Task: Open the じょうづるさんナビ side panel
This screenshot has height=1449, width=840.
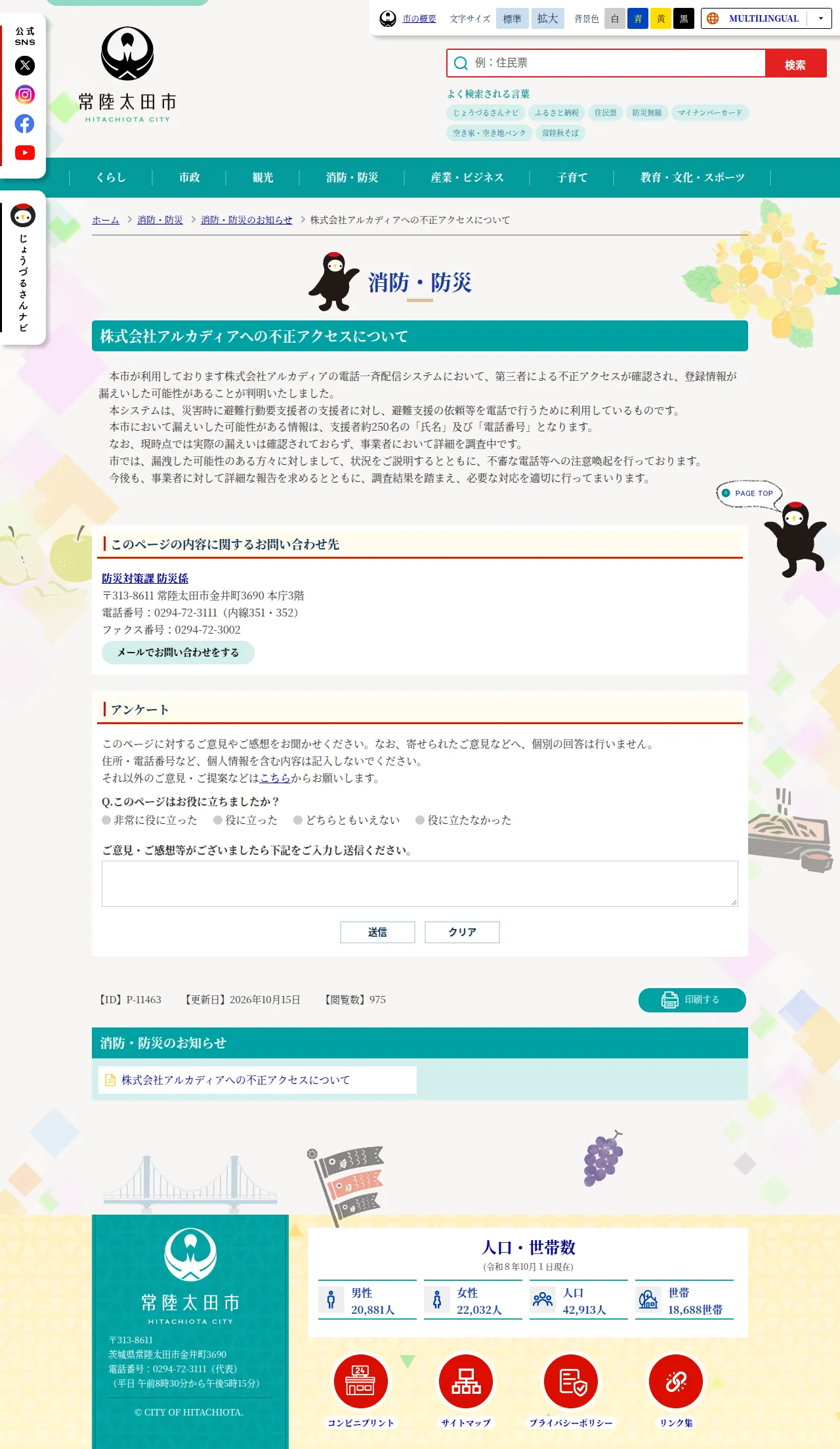Action: (23, 267)
